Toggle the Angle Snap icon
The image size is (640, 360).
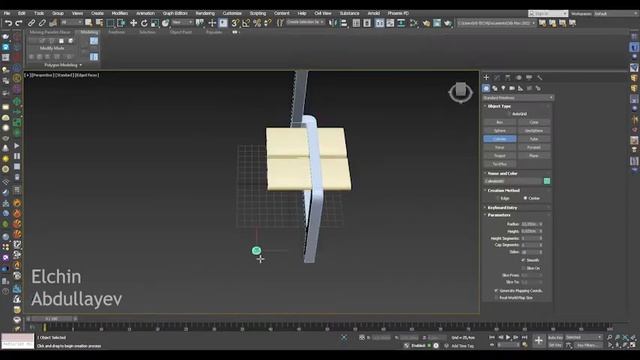[246, 23]
